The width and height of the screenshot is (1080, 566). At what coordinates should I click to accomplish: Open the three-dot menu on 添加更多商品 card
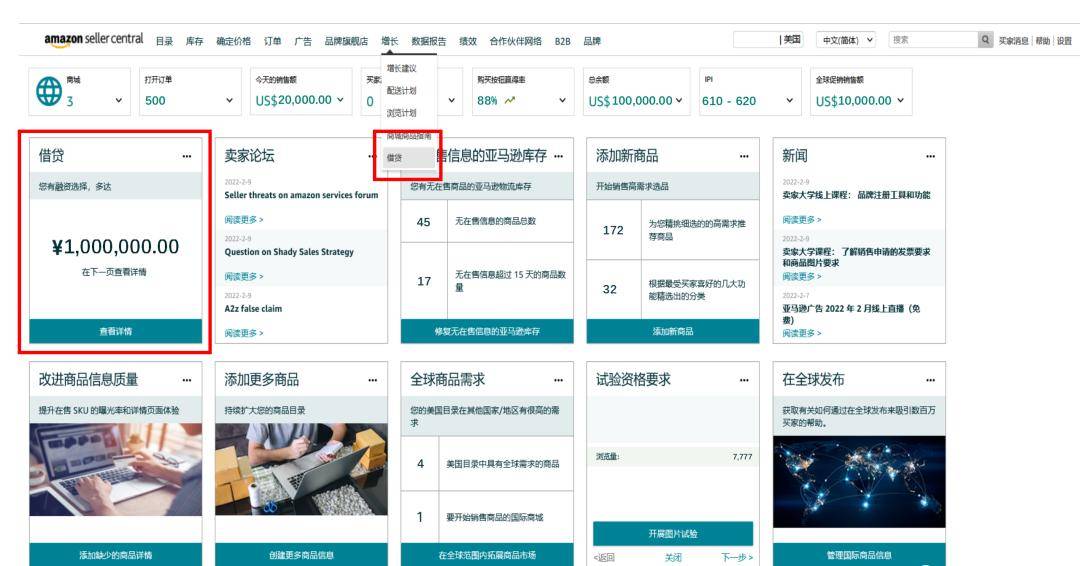(x=373, y=380)
